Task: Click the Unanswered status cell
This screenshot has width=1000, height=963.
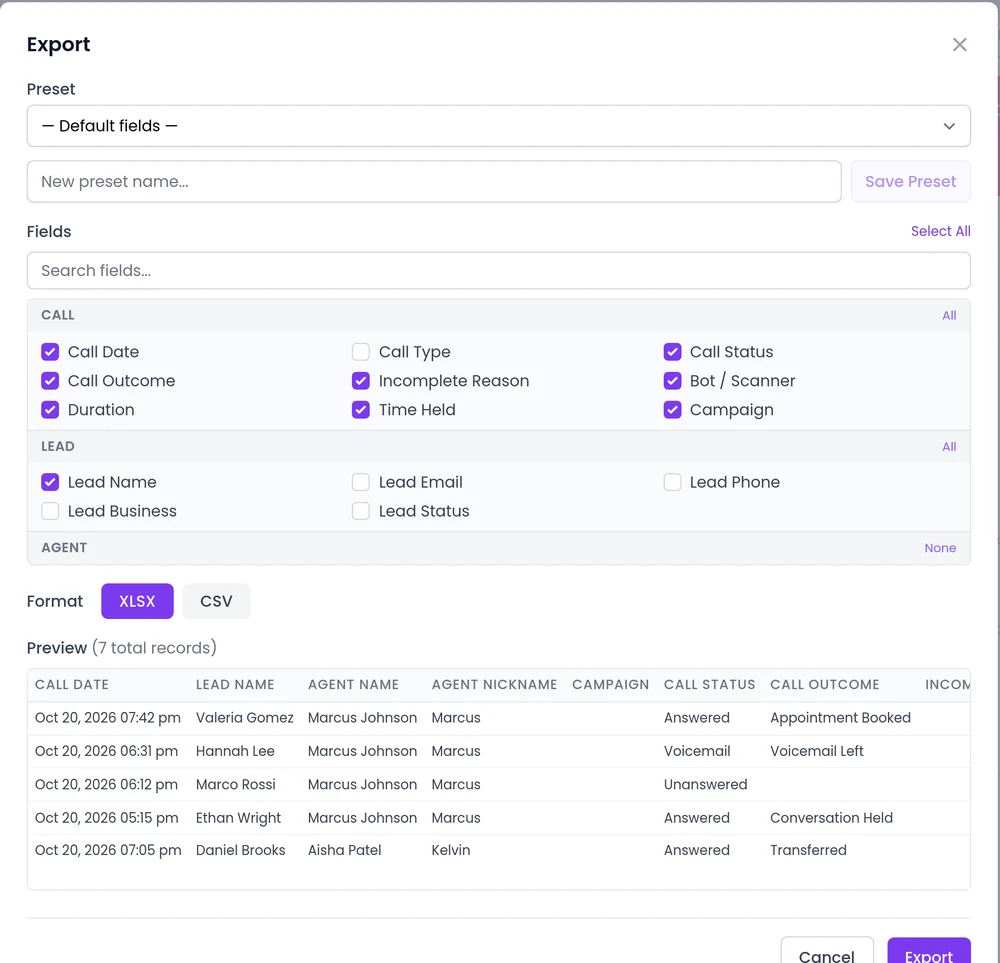Action: (705, 784)
